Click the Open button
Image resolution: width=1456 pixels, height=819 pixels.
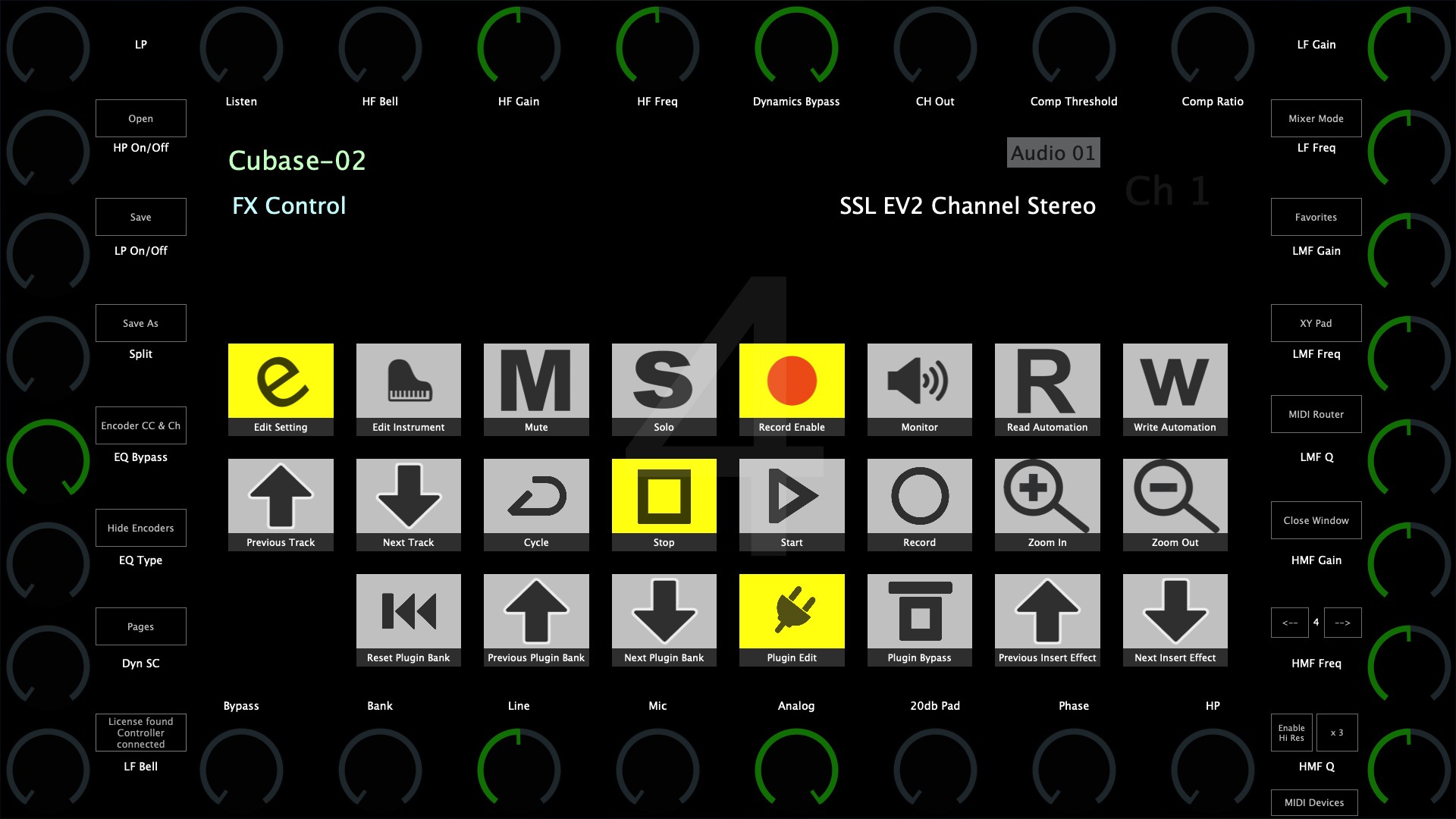pos(140,118)
